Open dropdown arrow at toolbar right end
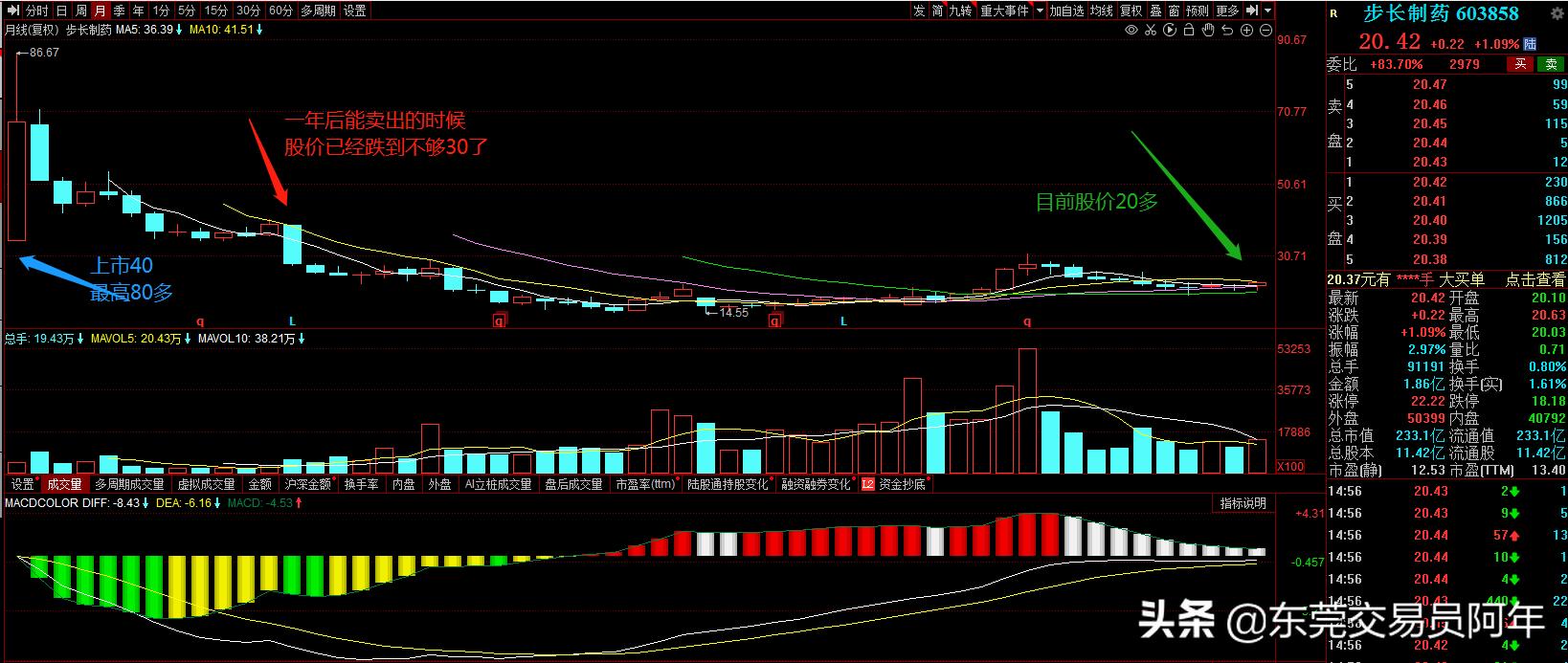Viewport: 1568px width, 663px height. (x=1267, y=11)
